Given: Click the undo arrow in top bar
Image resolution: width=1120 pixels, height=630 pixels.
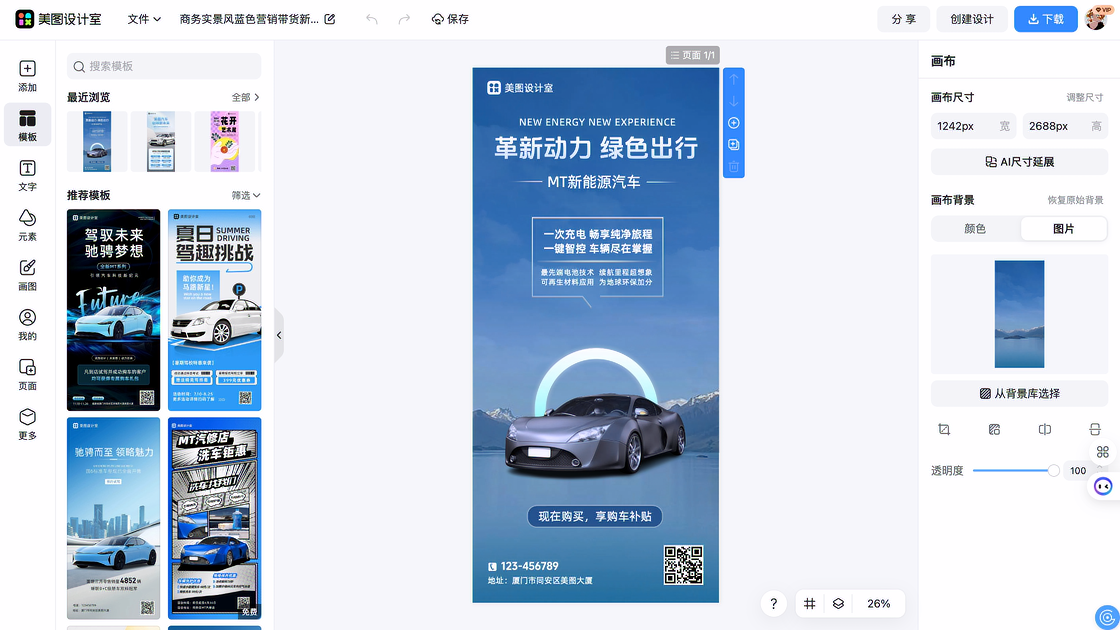Looking at the screenshot, I should pyautogui.click(x=372, y=19).
